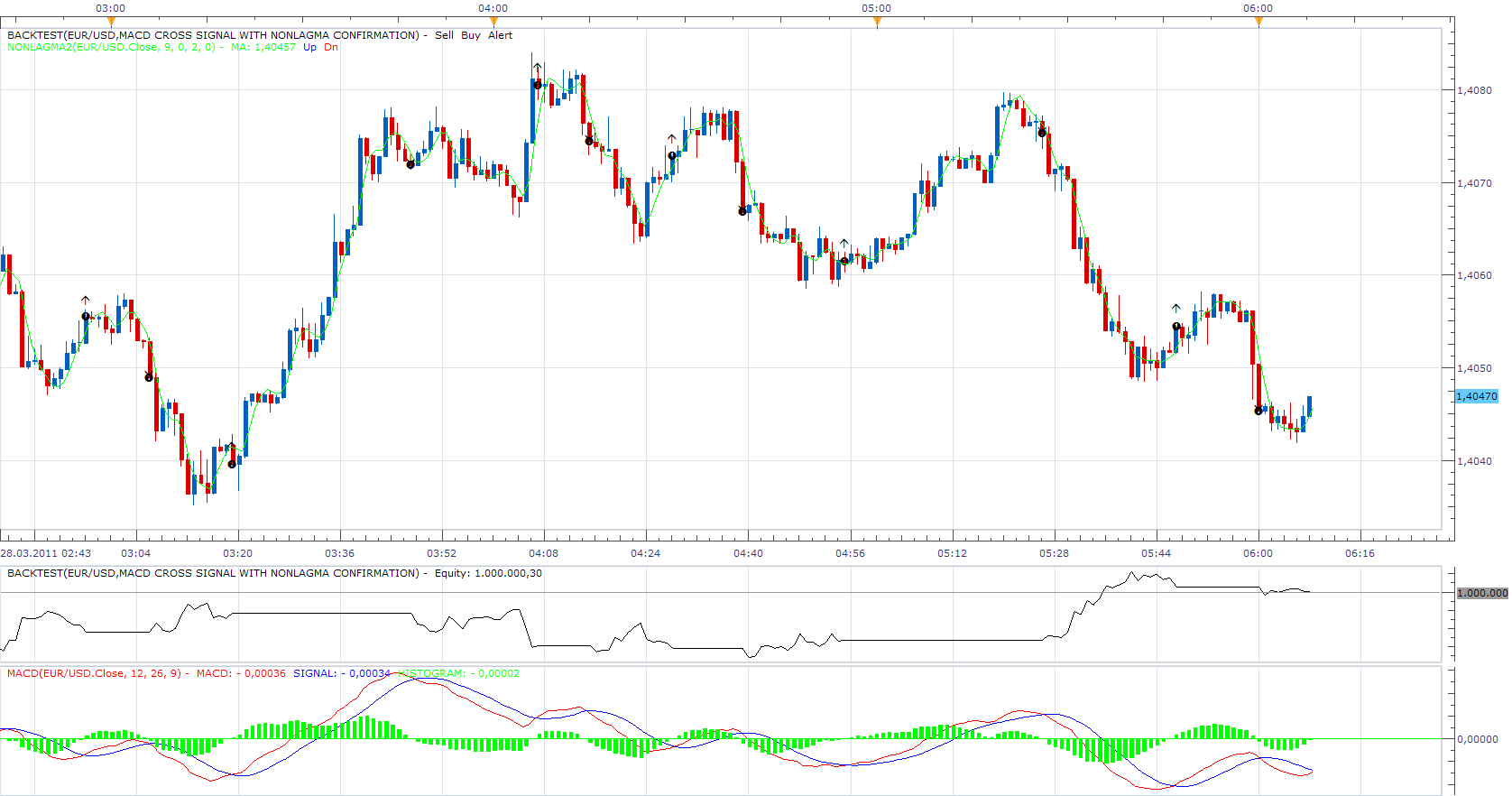The image size is (1512, 796).
Task: Click the green 'Up' legend label
Action: tap(309, 47)
